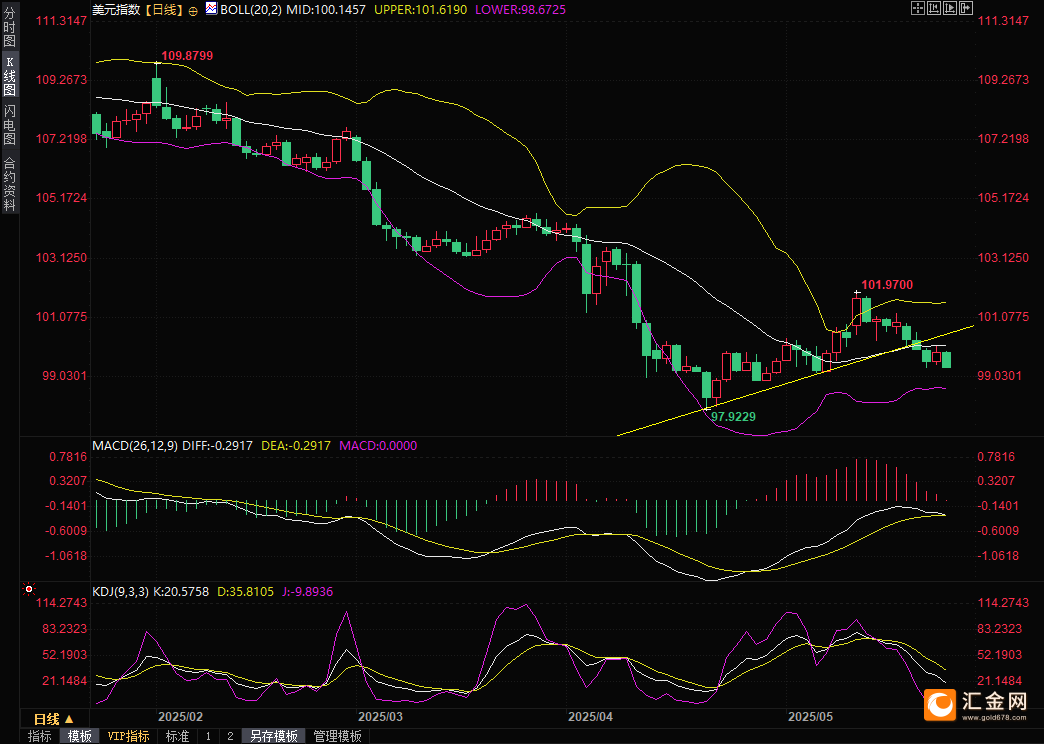
Task: Open MACD(26,12,9) indicator settings
Action: tap(135, 446)
